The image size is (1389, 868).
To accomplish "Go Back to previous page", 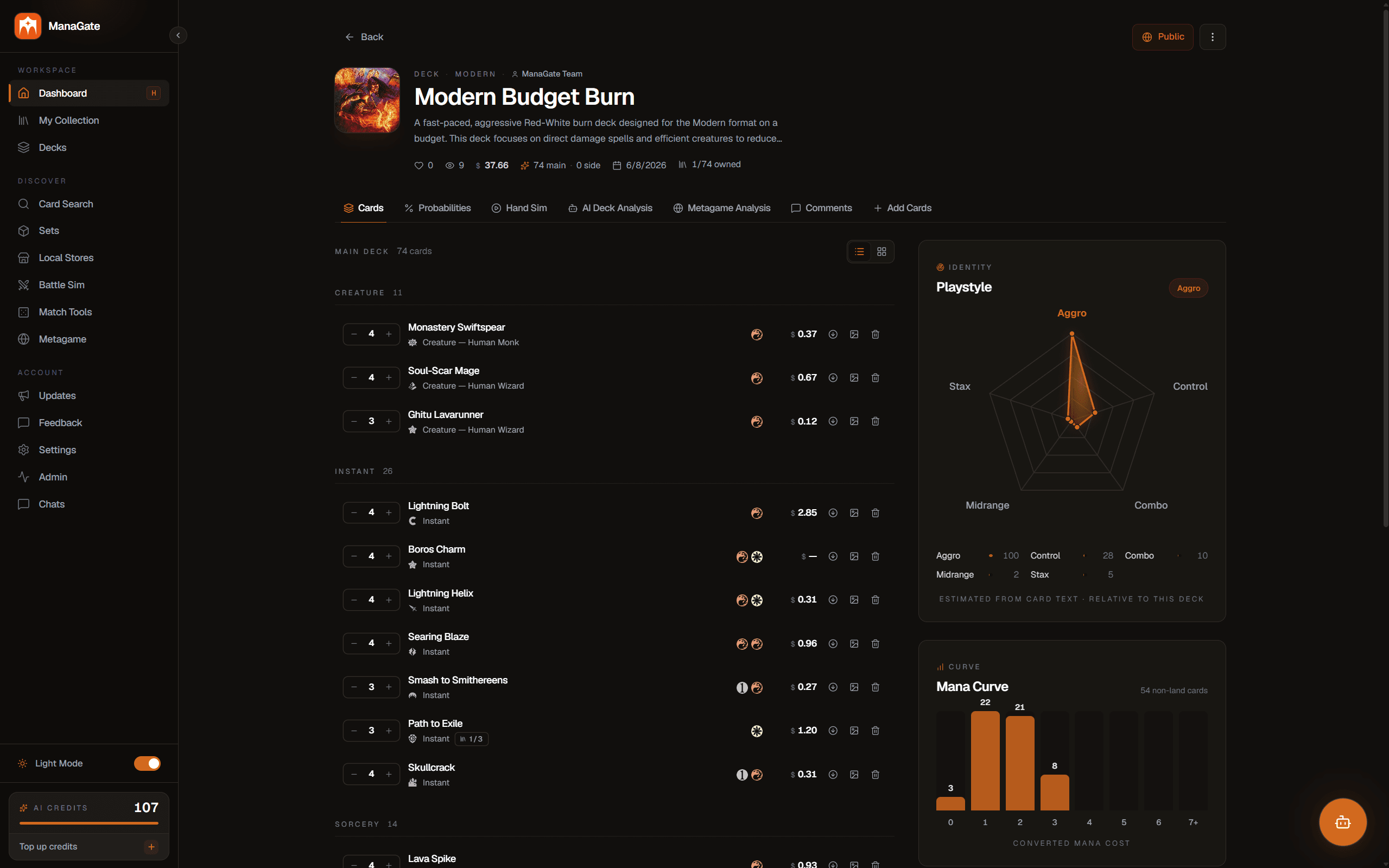I will (364, 37).
